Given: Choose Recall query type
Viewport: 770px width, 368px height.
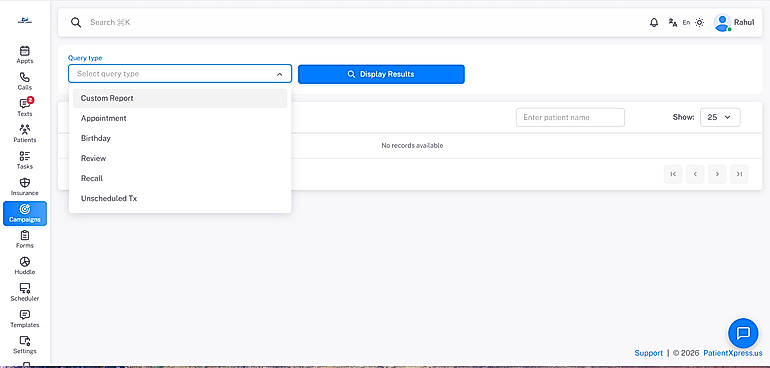Looking at the screenshot, I should coord(180,178).
